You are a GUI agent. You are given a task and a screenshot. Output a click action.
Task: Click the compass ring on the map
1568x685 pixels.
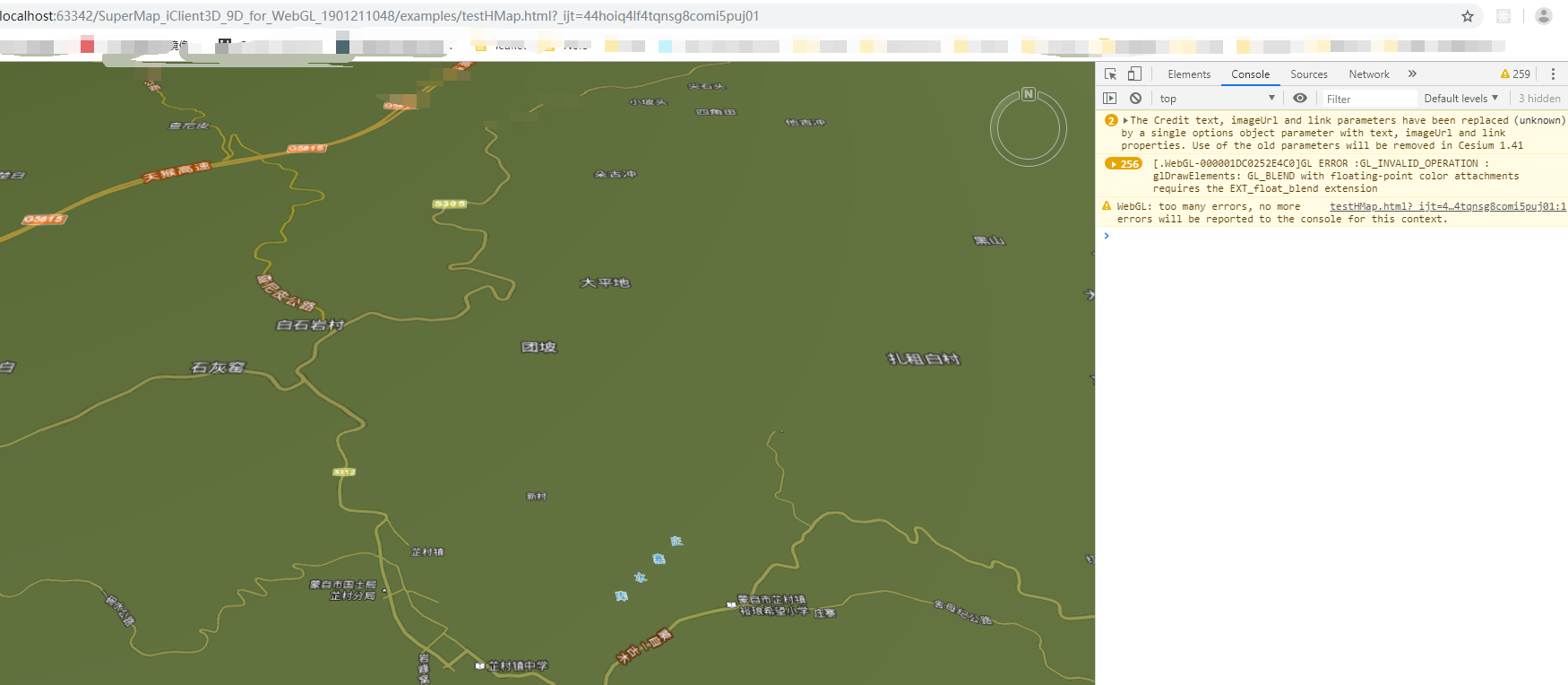click(1029, 129)
